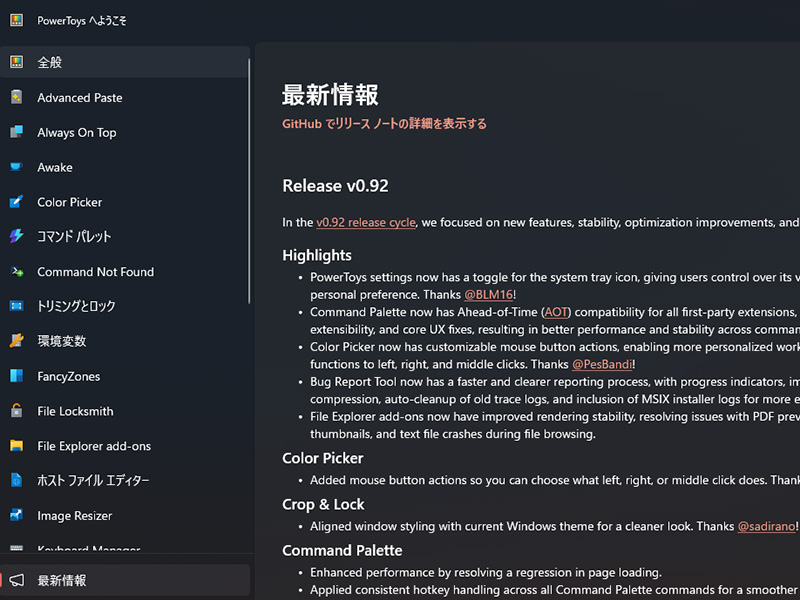The height and width of the screenshot is (600, 800).
Task: Click the sidebar vertical scrollbar
Action: (249, 181)
